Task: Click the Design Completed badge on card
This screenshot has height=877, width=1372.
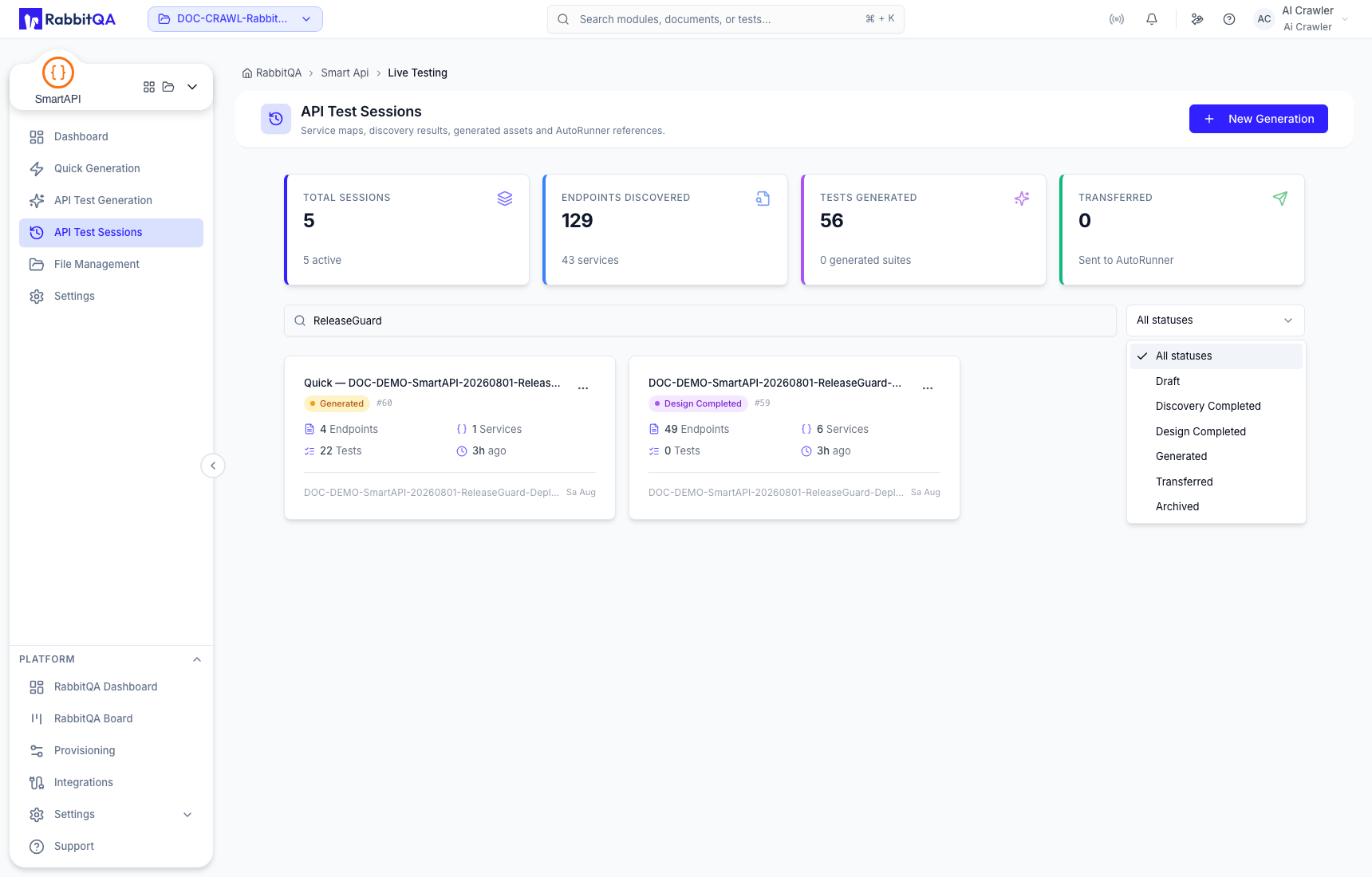Action: pyautogui.click(x=698, y=403)
